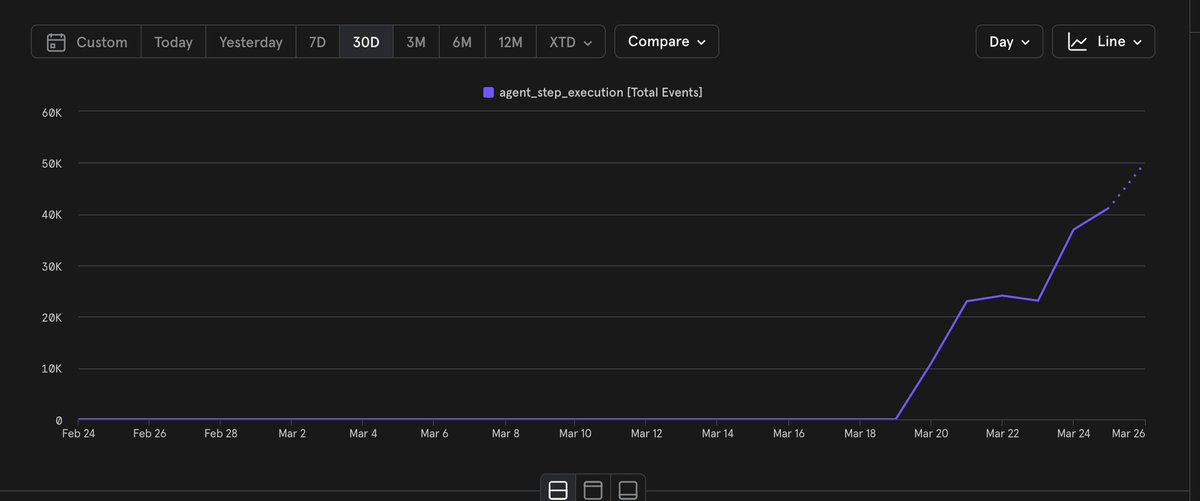
Task: Toggle the agent_step_execution legend series
Action: point(592,92)
